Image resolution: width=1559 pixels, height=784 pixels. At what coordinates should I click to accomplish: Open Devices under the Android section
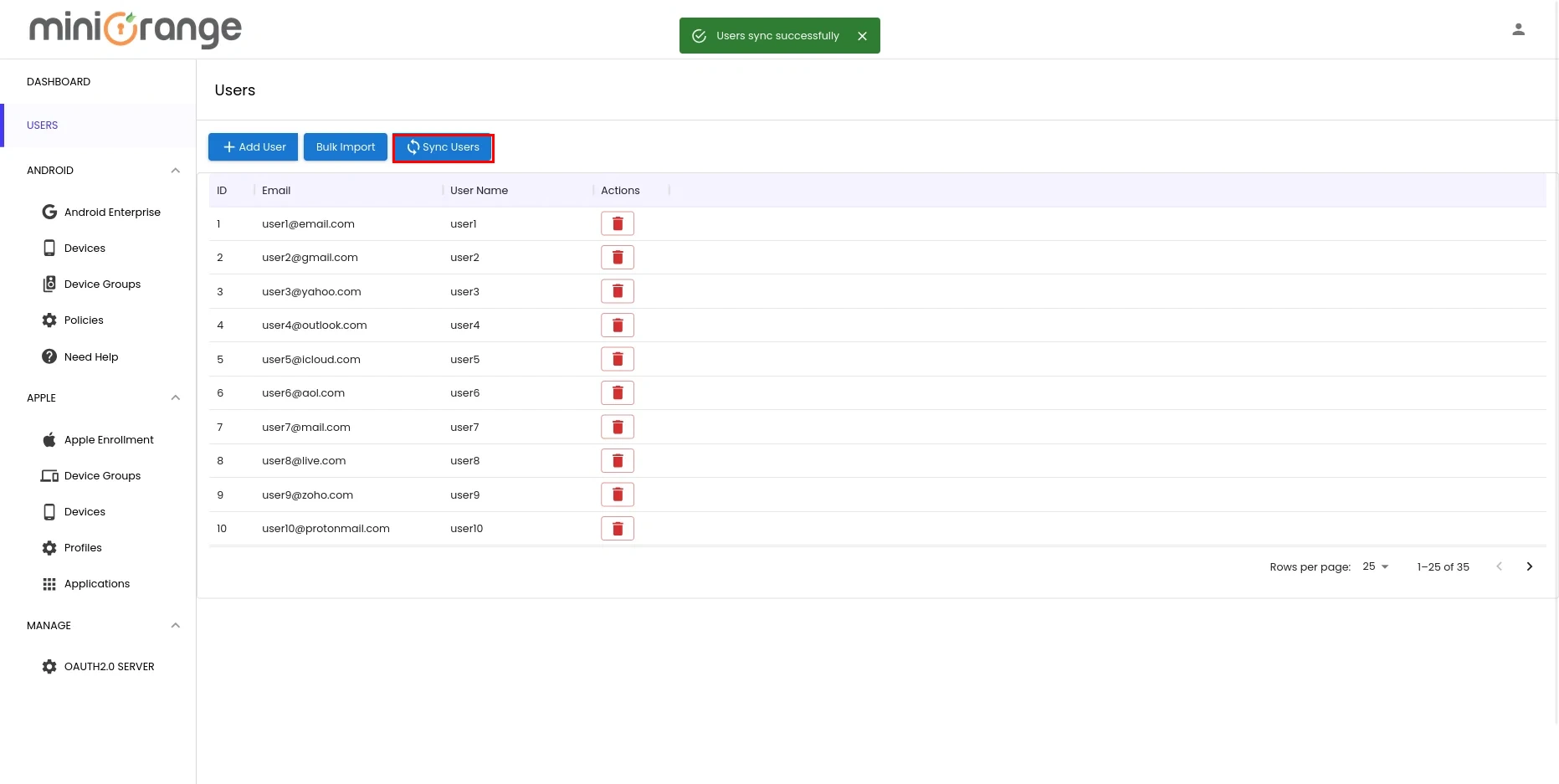point(49,248)
